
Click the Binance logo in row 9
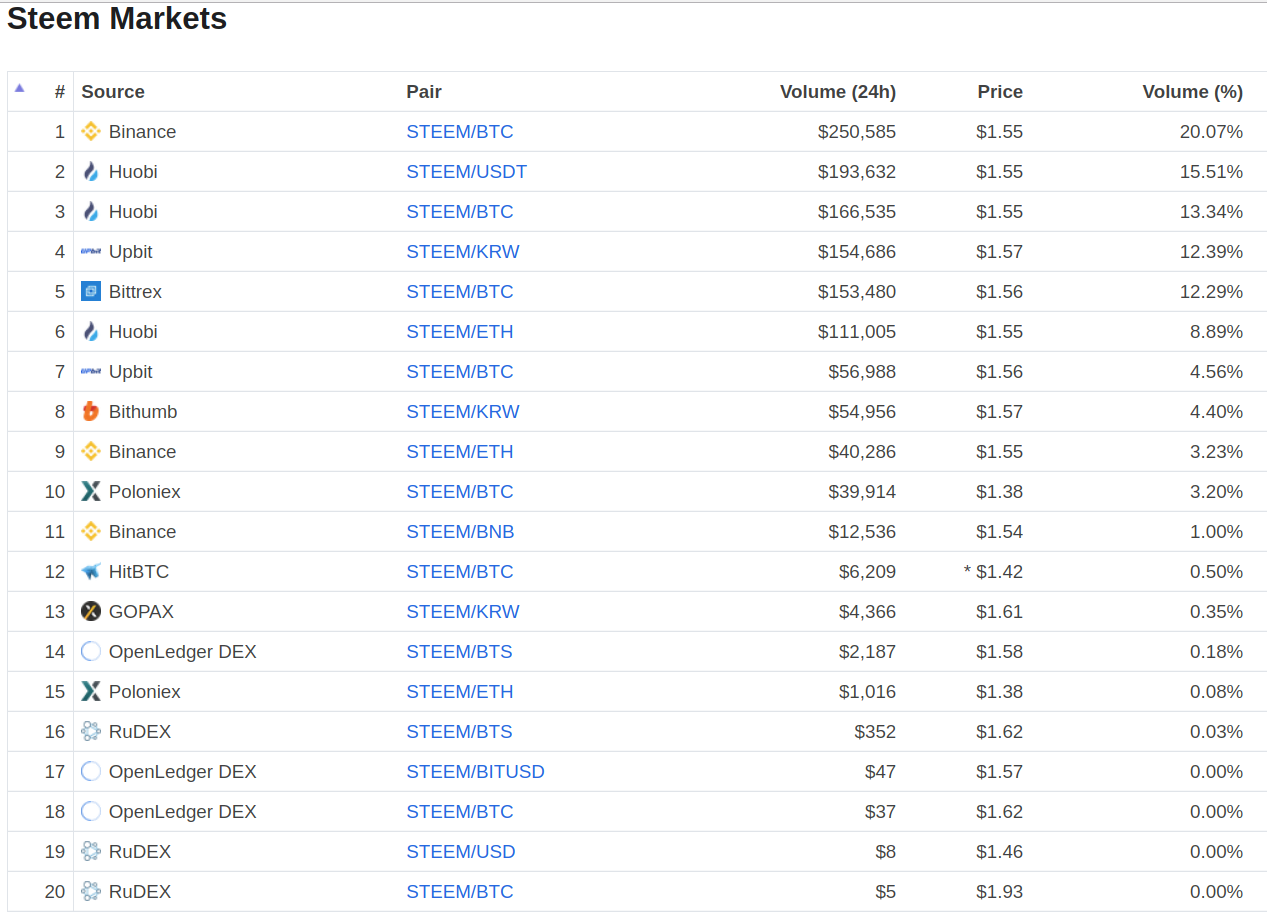tap(91, 451)
